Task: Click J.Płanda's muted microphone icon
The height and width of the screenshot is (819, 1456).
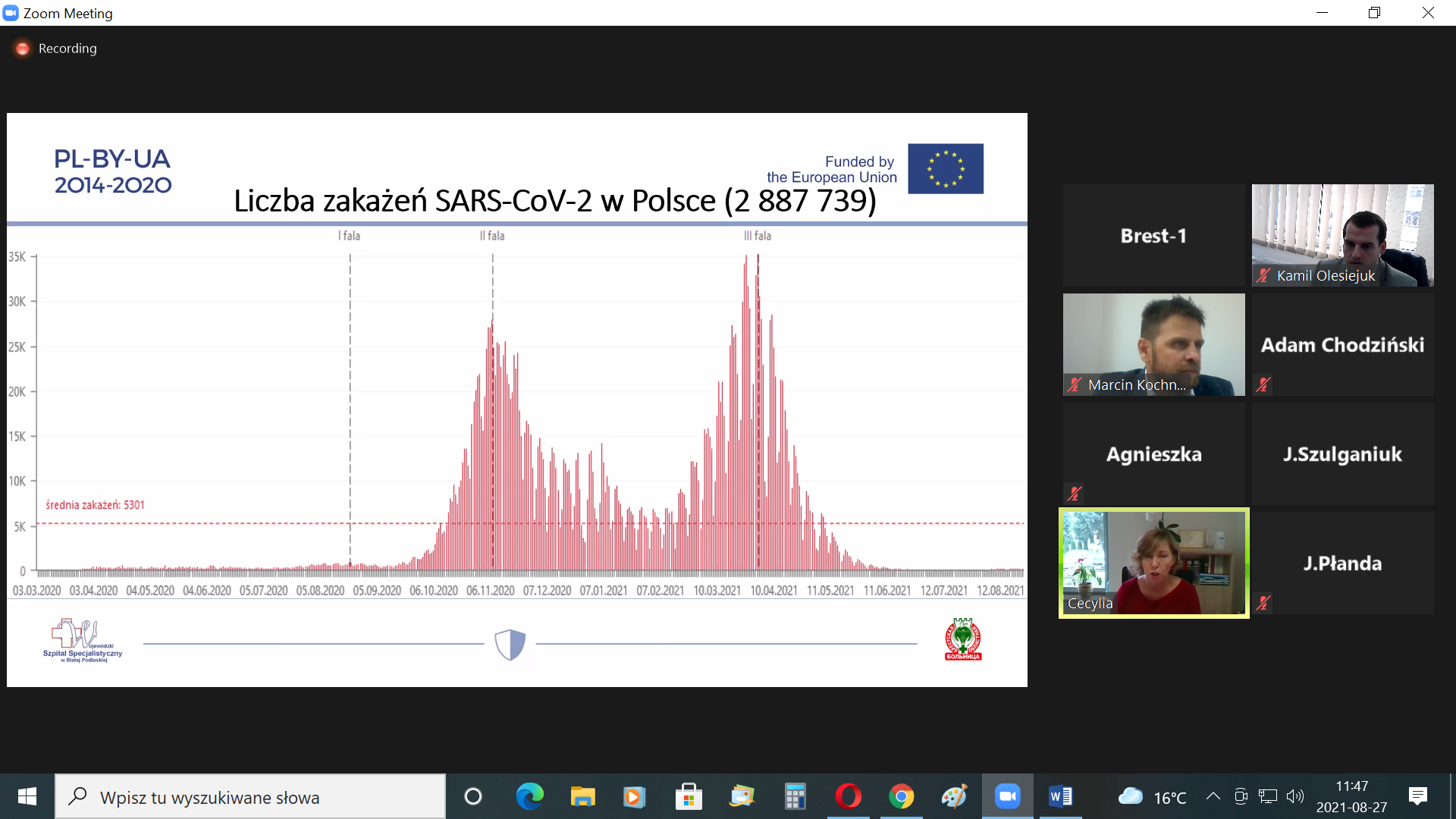Action: (1263, 603)
